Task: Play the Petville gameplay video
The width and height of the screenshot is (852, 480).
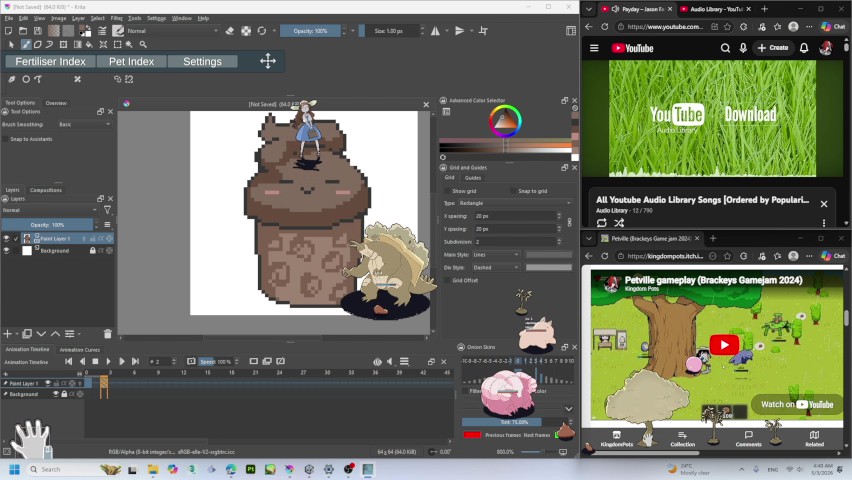Action: 724,345
